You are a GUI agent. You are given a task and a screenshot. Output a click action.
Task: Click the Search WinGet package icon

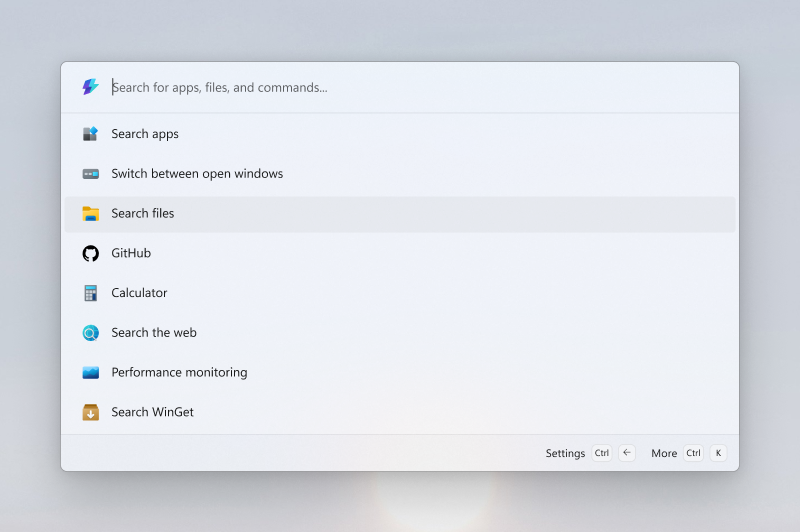coord(90,412)
